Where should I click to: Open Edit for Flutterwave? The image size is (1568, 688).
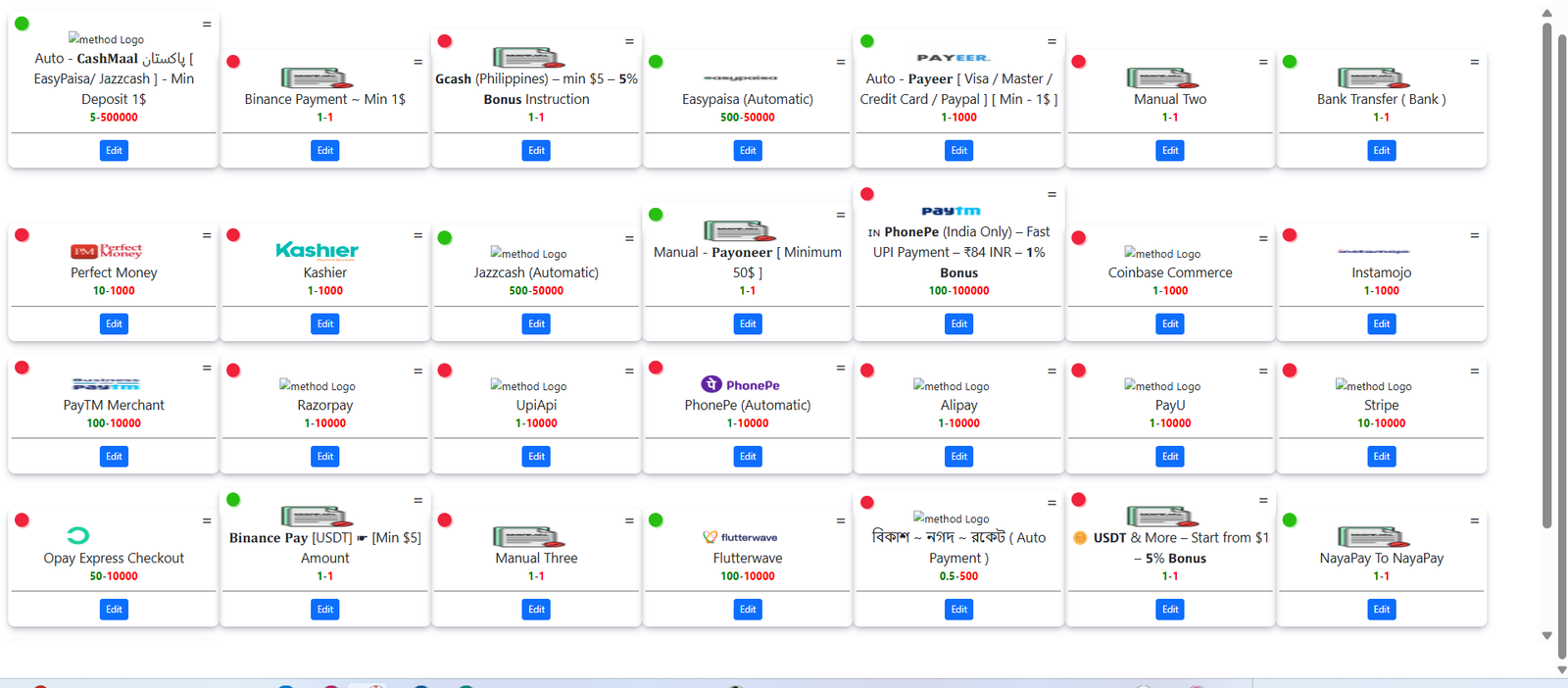(748, 609)
